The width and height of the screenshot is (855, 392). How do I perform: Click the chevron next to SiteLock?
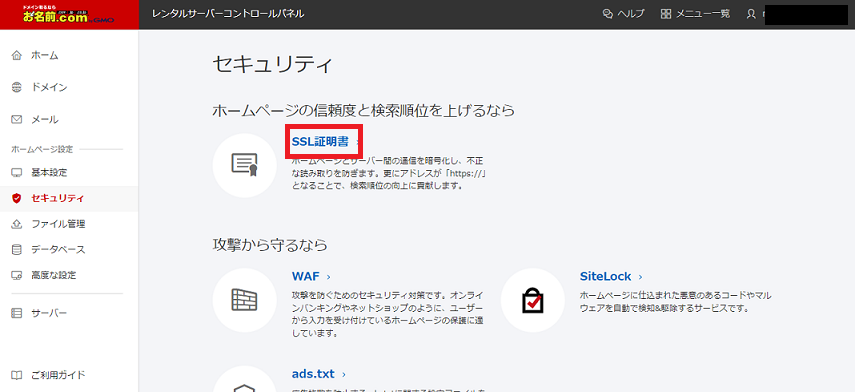pyautogui.click(x=640, y=277)
